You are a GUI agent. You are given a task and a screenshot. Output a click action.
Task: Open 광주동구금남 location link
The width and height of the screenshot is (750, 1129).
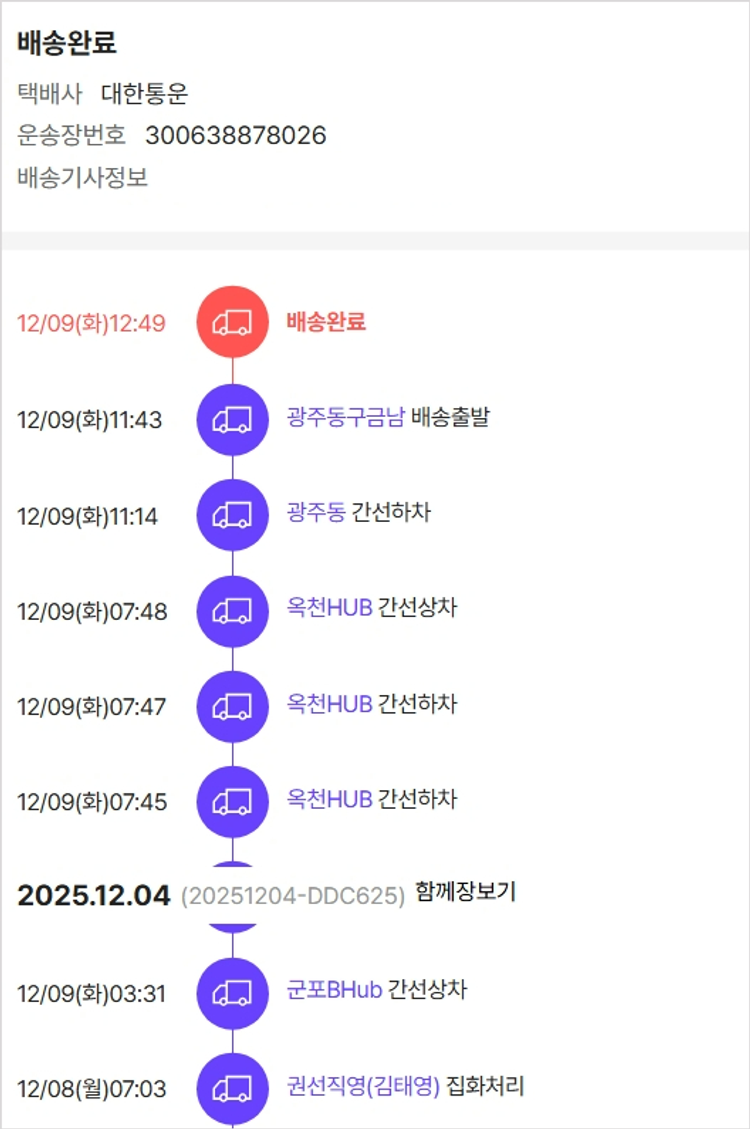[345, 417]
